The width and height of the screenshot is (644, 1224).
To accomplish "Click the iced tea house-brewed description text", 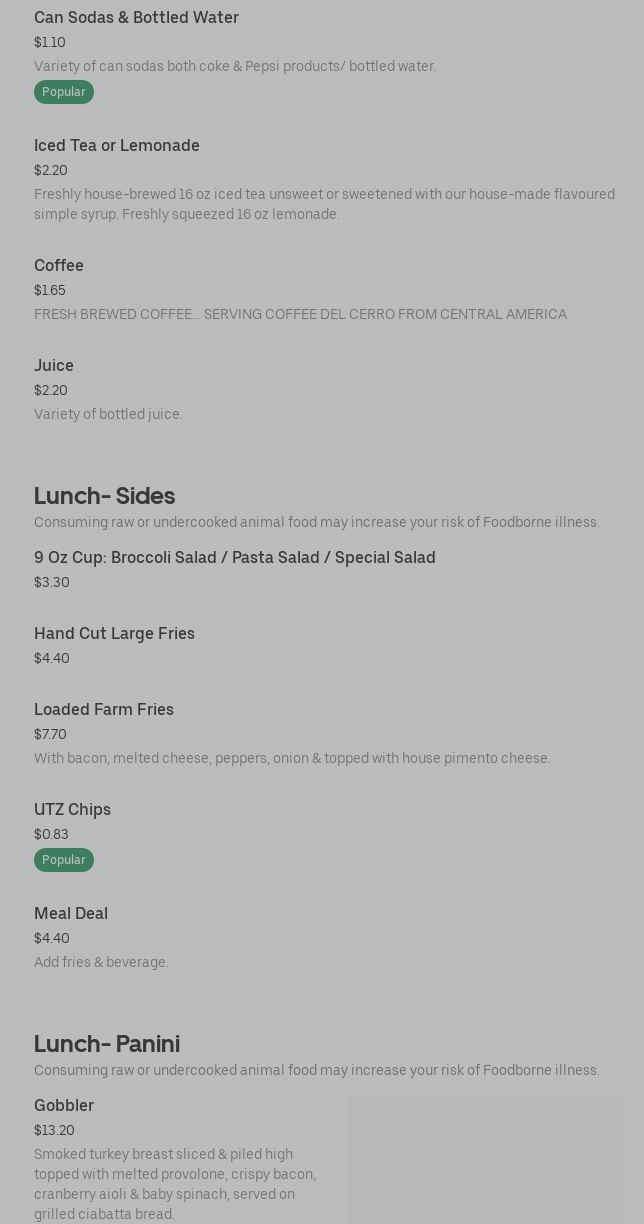I will (324, 204).
